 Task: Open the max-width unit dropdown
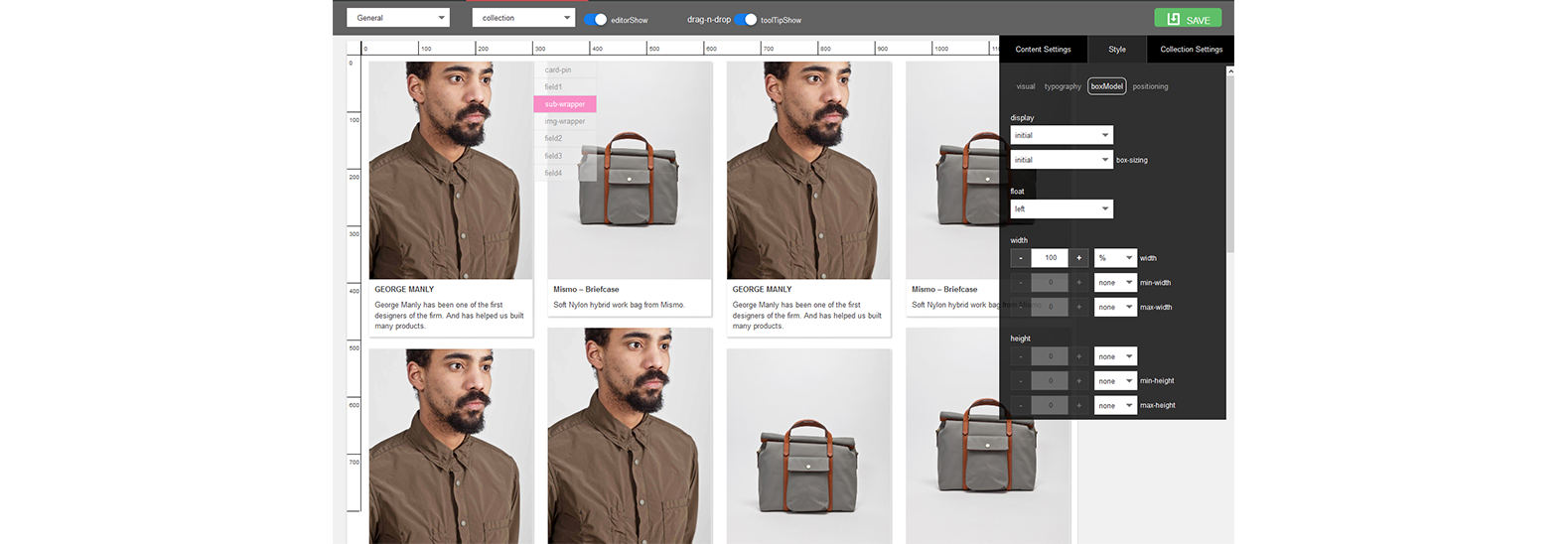pyautogui.click(x=1115, y=308)
